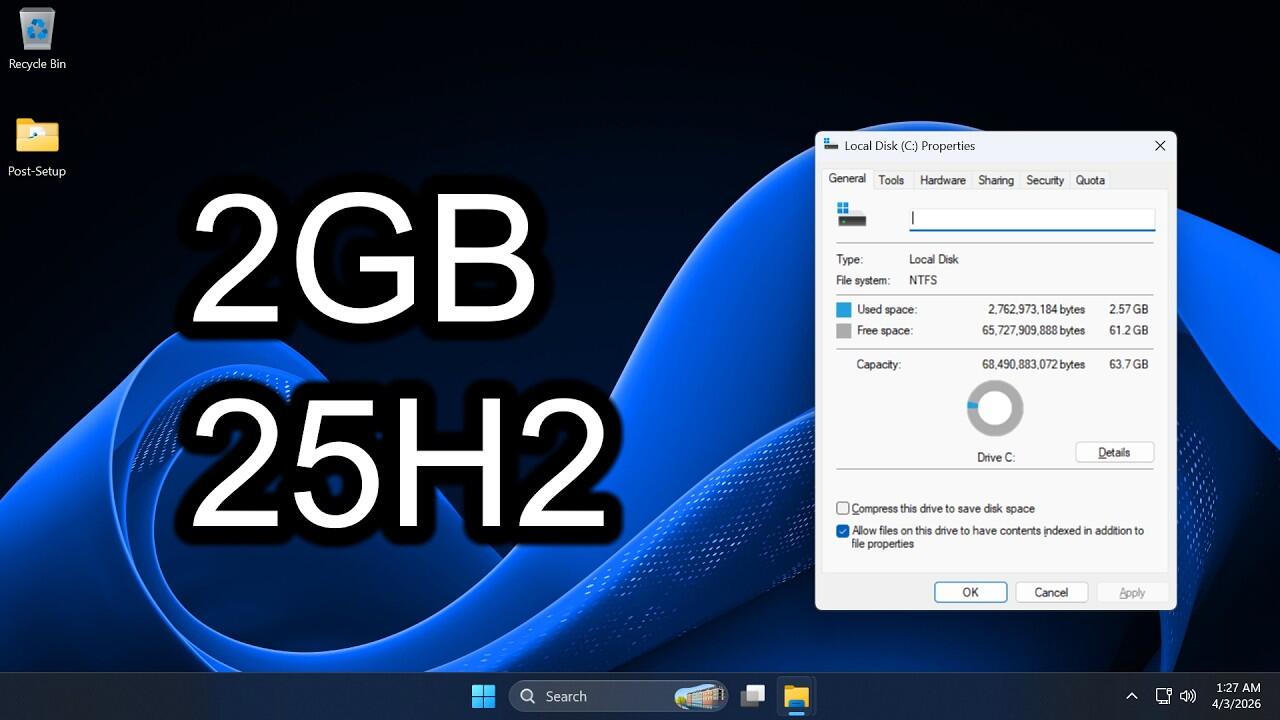Open the Security tab

pos(1044,180)
